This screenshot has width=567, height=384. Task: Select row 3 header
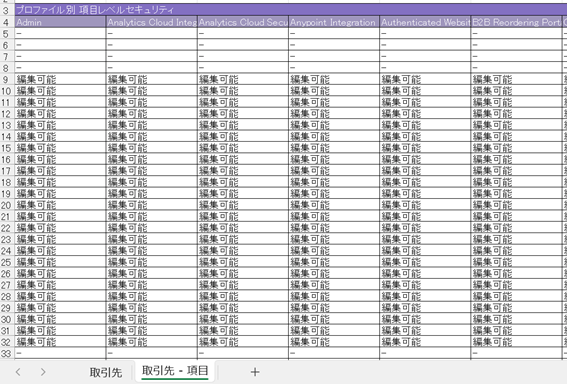(6, 10)
